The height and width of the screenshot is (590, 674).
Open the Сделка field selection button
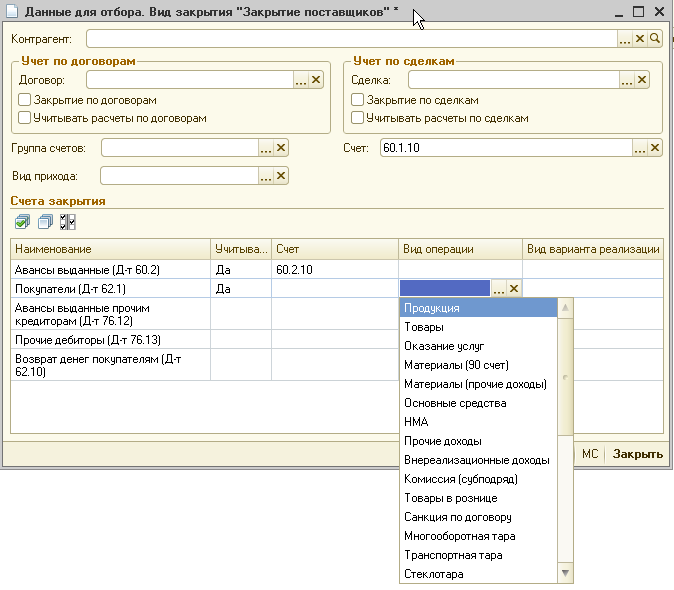(627, 81)
